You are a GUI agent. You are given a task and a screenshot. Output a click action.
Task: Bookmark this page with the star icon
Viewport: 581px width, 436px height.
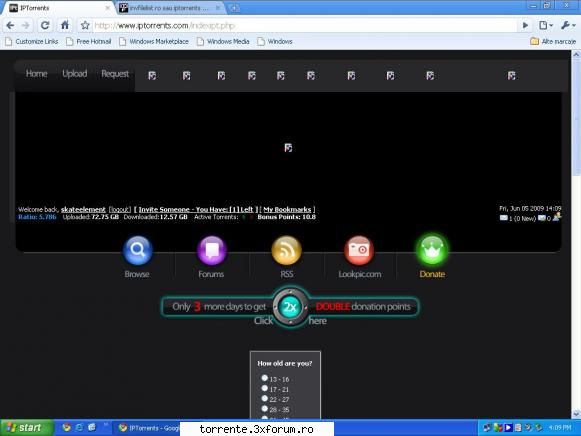click(85, 26)
